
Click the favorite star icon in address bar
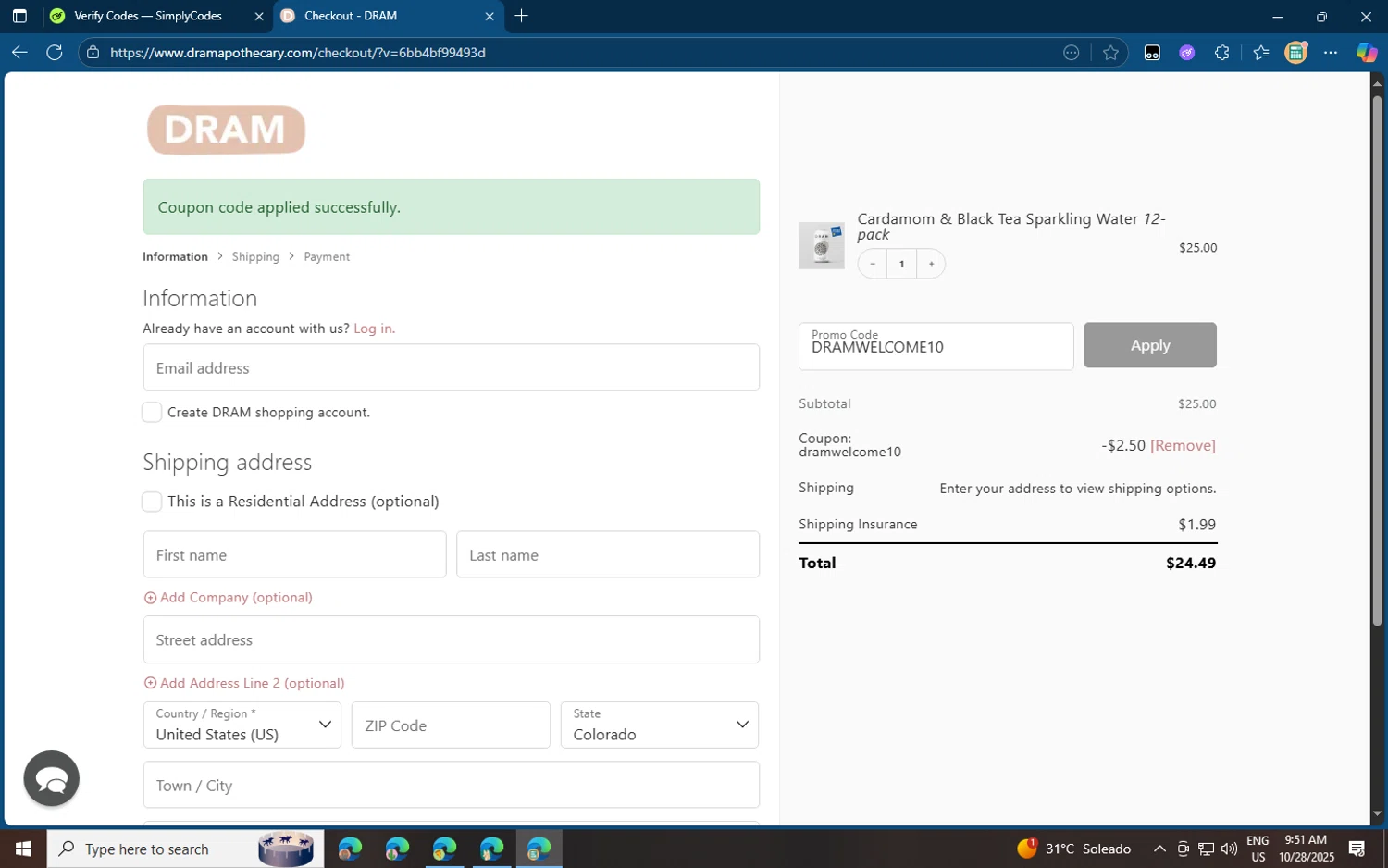click(x=1110, y=53)
